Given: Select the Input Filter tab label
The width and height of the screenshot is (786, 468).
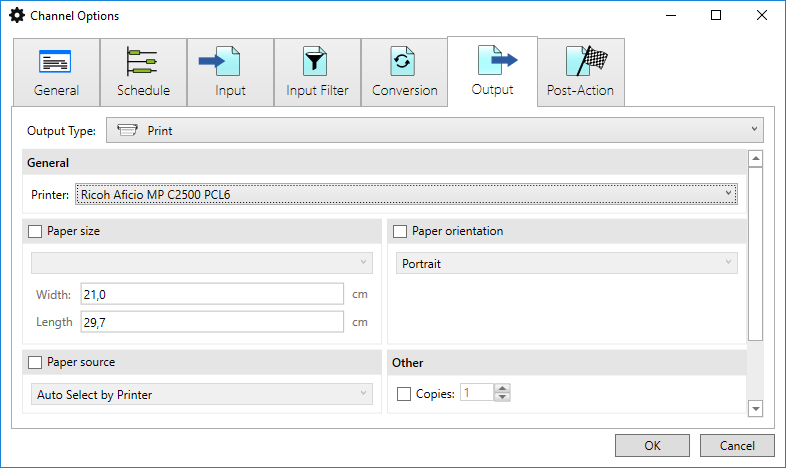Looking at the screenshot, I should (x=317, y=90).
